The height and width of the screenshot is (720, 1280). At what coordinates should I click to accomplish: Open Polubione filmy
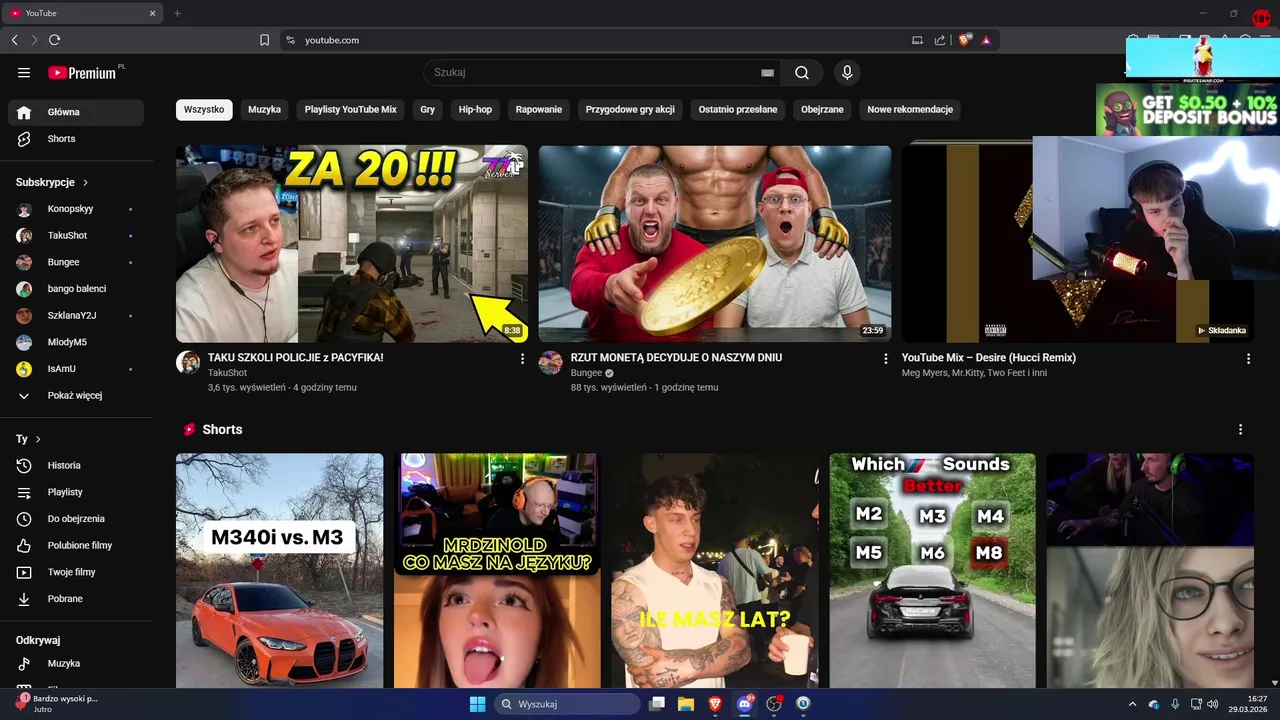click(x=76, y=545)
